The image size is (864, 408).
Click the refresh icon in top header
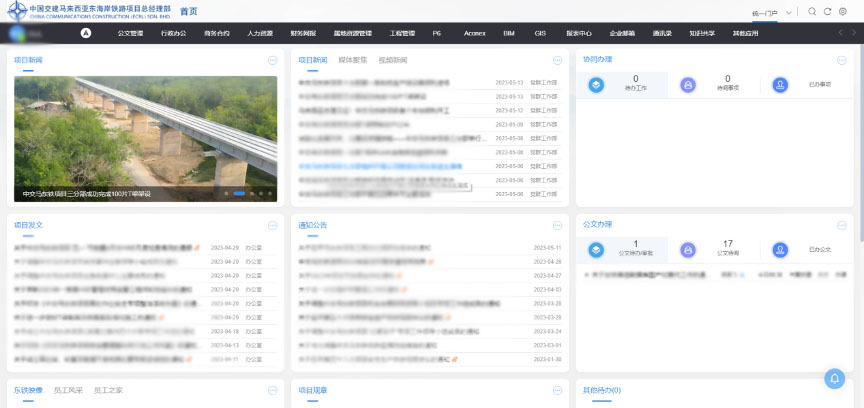click(x=827, y=11)
